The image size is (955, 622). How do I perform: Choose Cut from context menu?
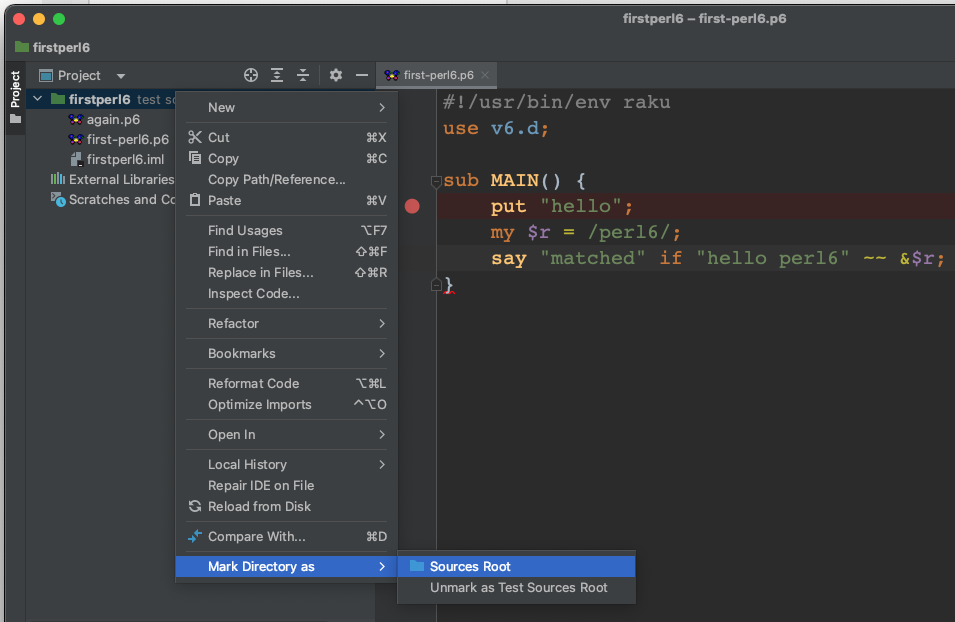click(x=286, y=138)
